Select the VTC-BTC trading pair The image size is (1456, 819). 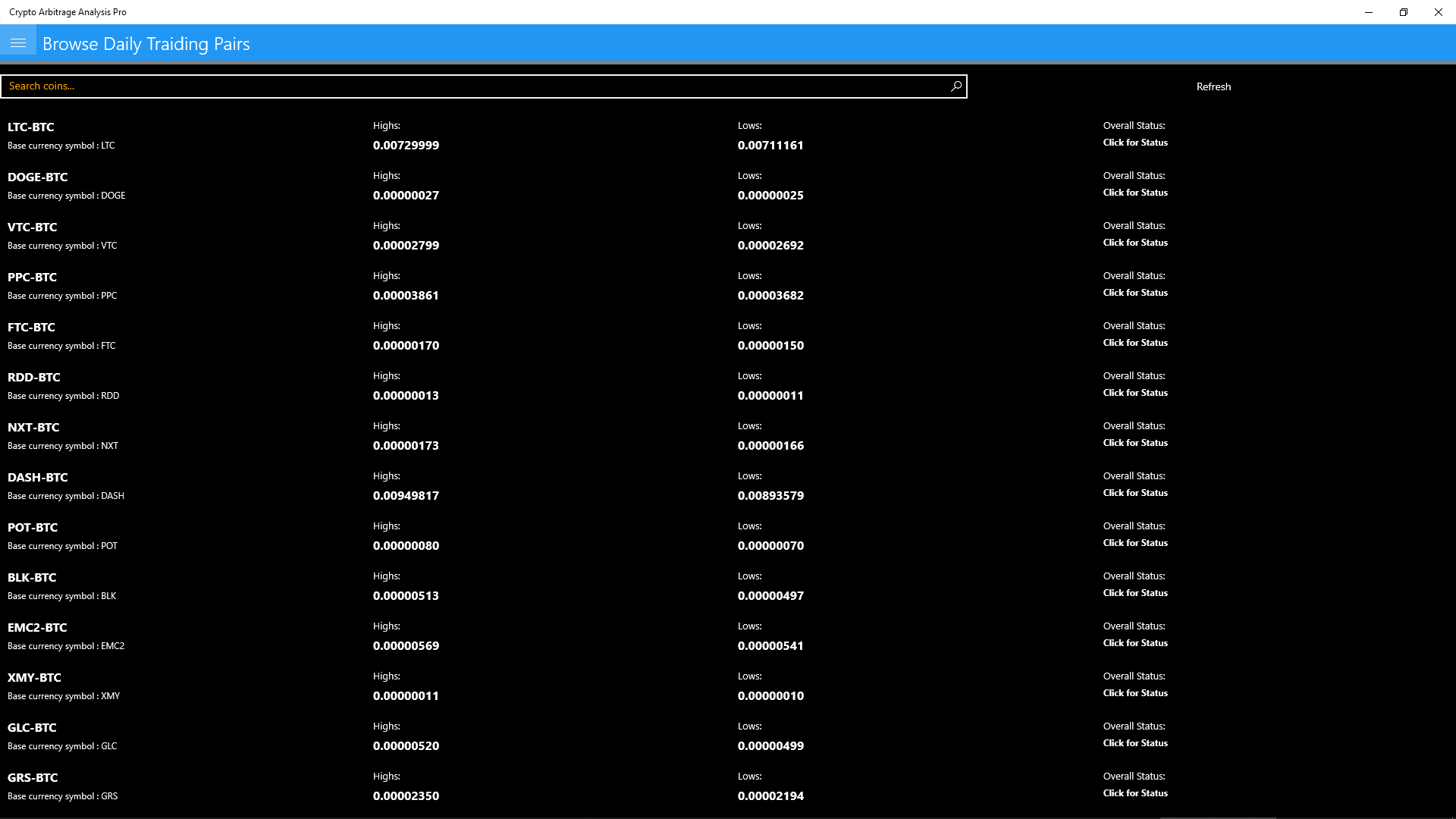tap(33, 227)
